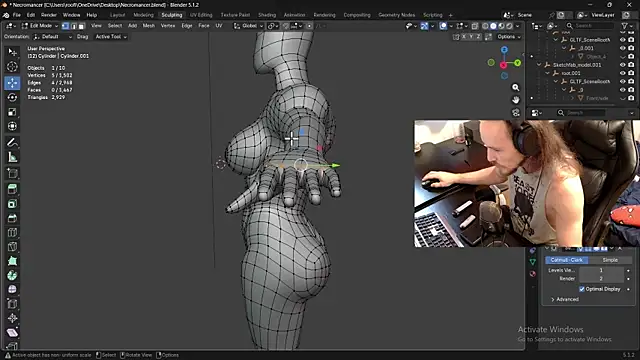Collapse the Sketchfab_model.001 tree item
The width and height of the screenshot is (640, 360).
pos(539,65)
